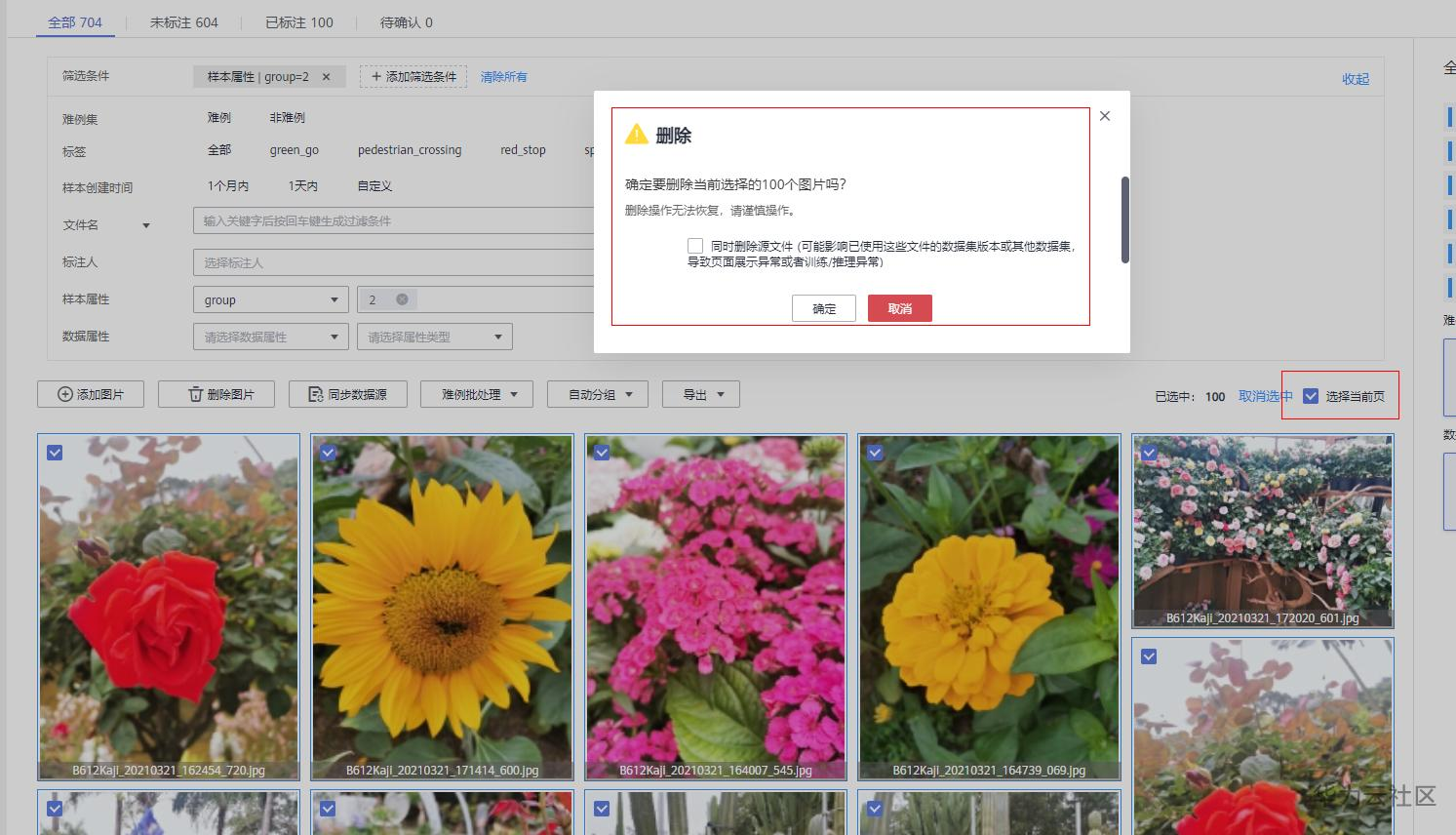1456x835 pixels.
Task: Filter by 难例 option
Action: pos(219,117)
